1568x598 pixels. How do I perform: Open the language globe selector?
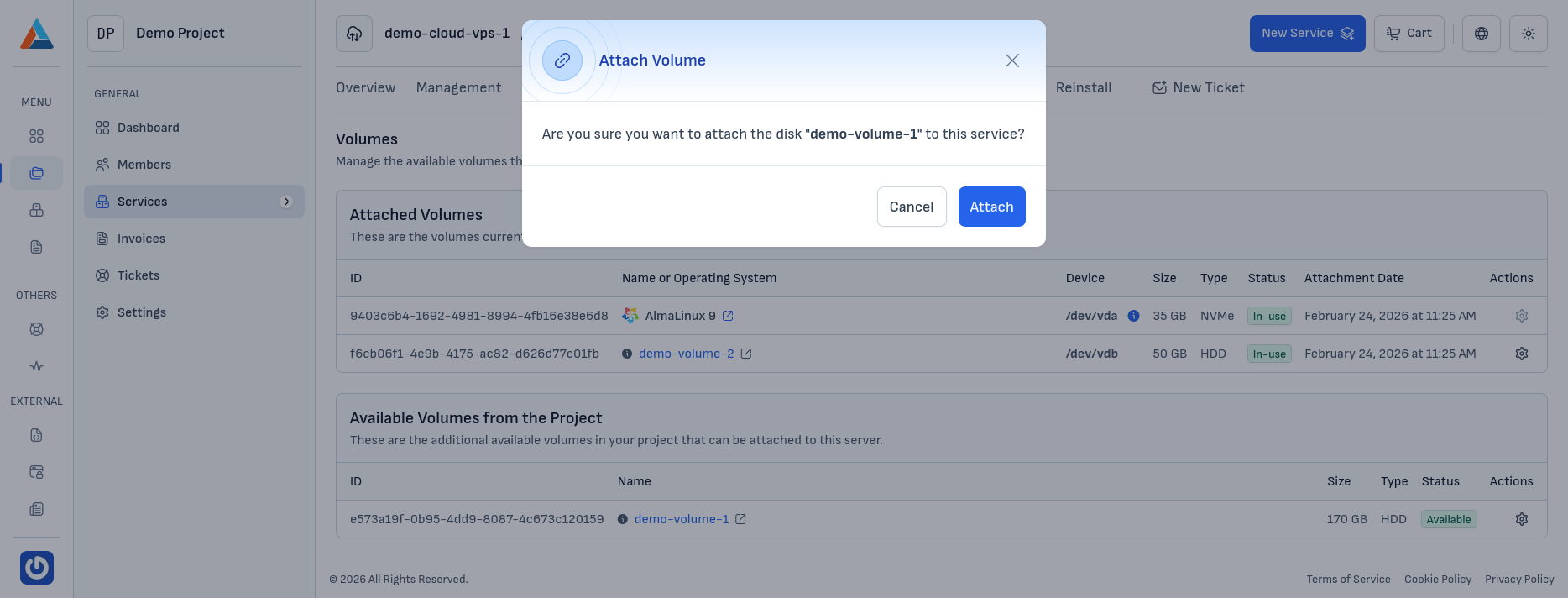[1481, 34]
